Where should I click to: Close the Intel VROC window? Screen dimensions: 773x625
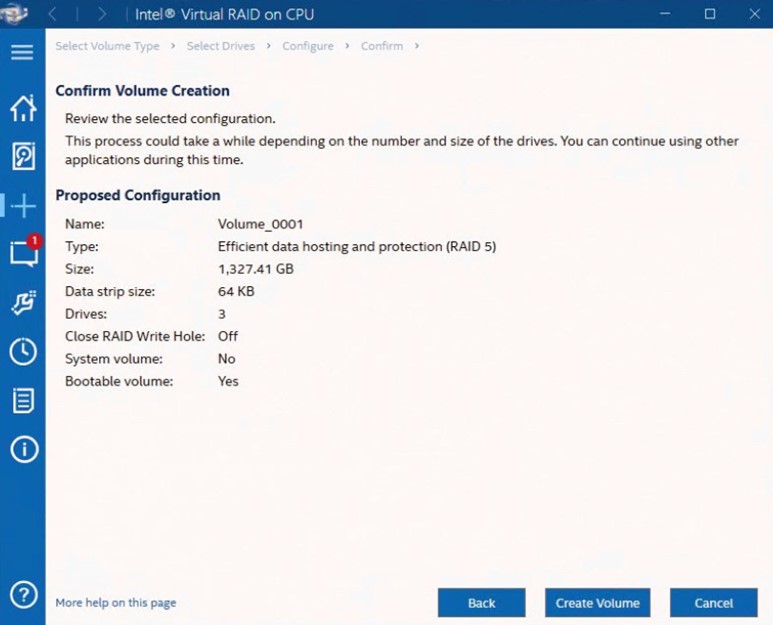click(754, 14)
